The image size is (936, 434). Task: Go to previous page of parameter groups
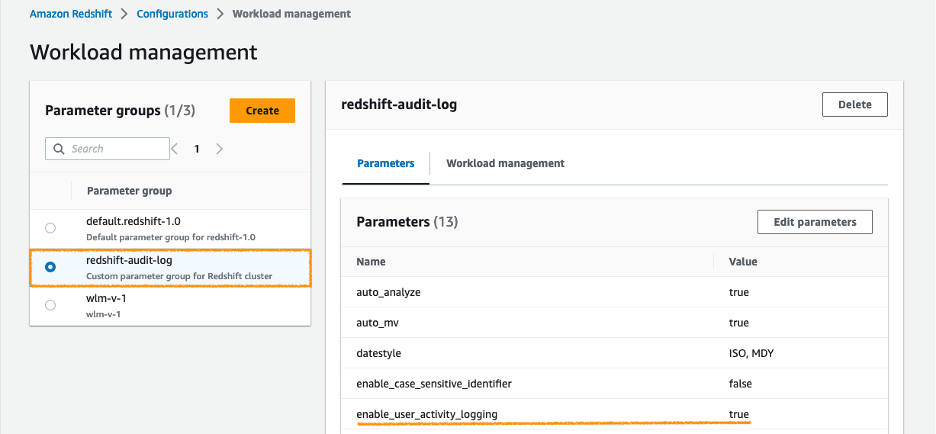point(175,149)
